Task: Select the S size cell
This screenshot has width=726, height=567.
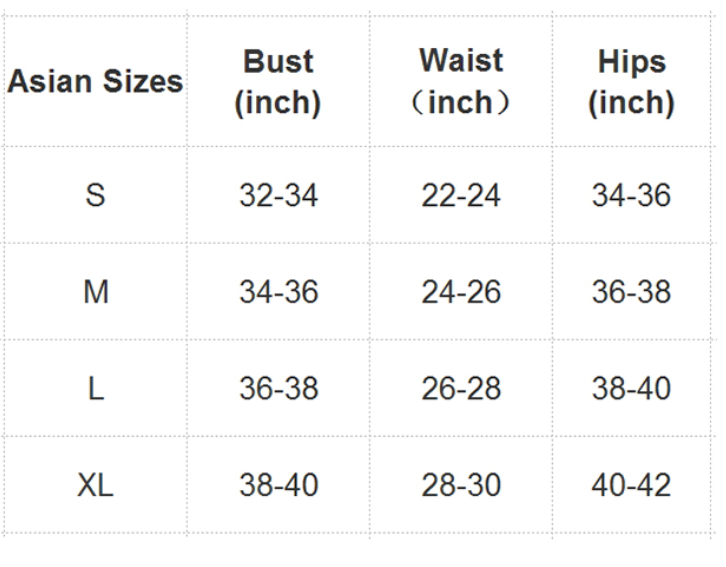Action: pos(95,195)
